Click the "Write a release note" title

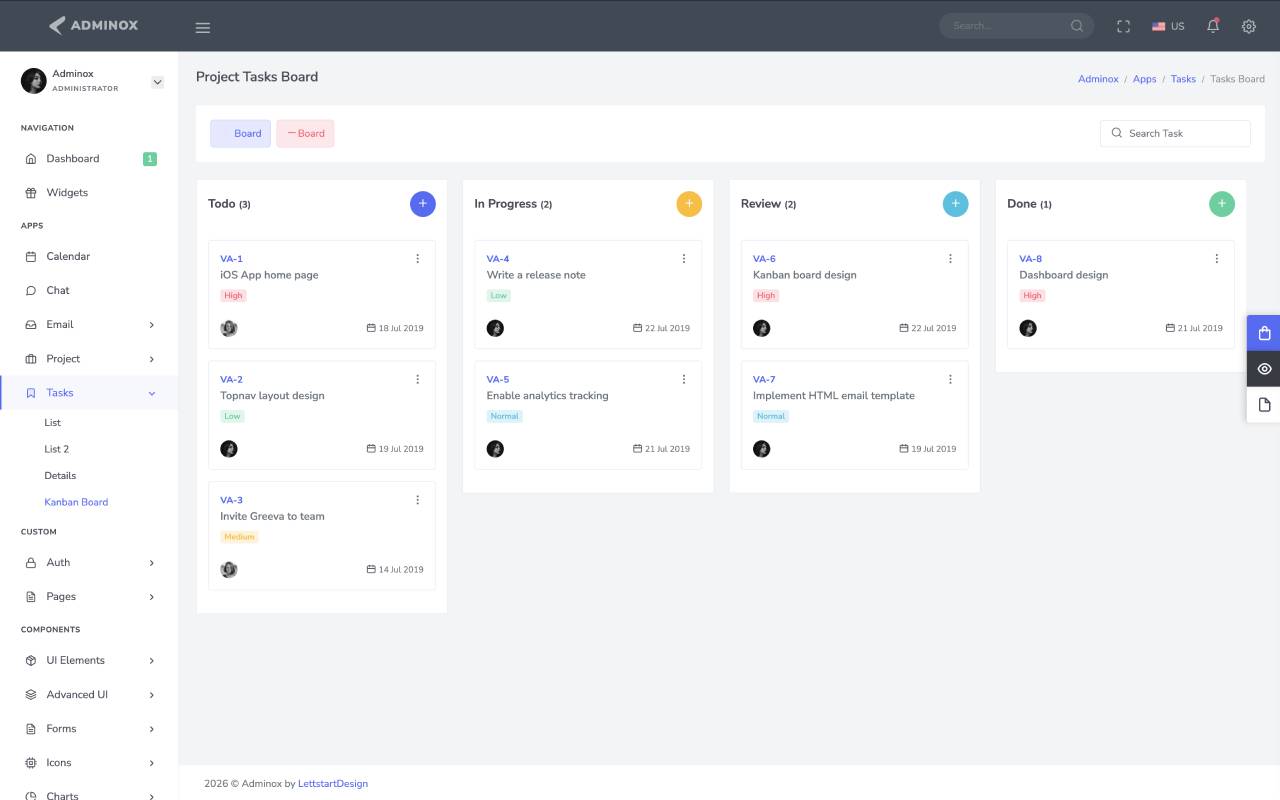pyautogui.click(x=536, y=275)
